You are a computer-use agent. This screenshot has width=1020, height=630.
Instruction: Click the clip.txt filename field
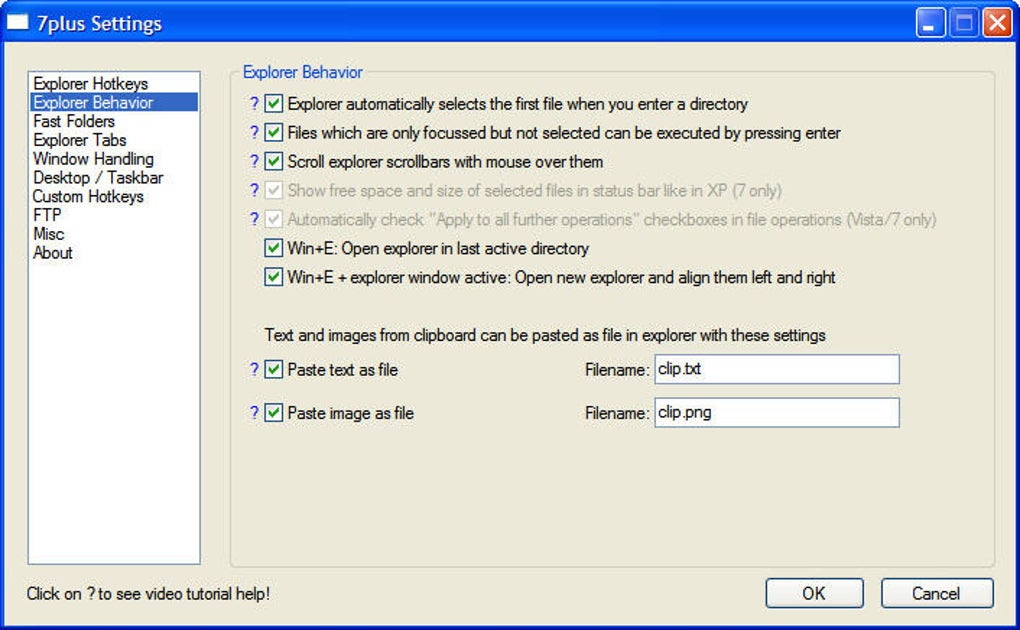click(776, 369)
